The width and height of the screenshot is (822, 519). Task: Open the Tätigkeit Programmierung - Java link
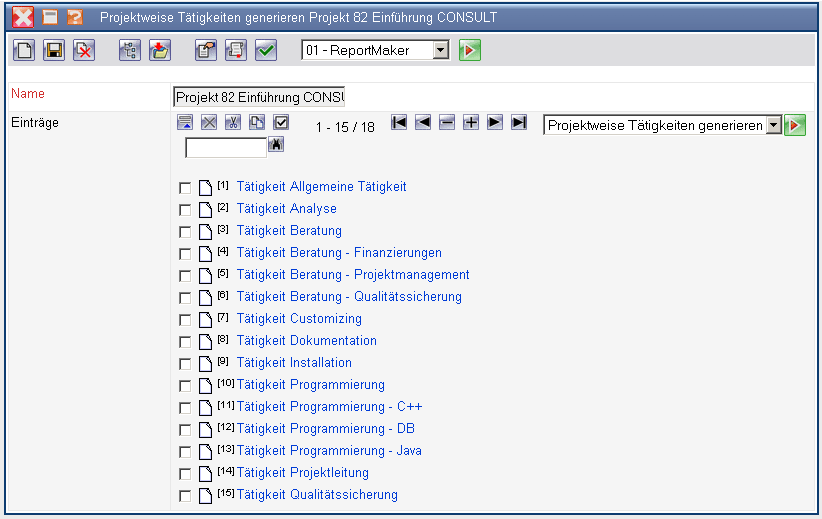click(x=329, y=451)
